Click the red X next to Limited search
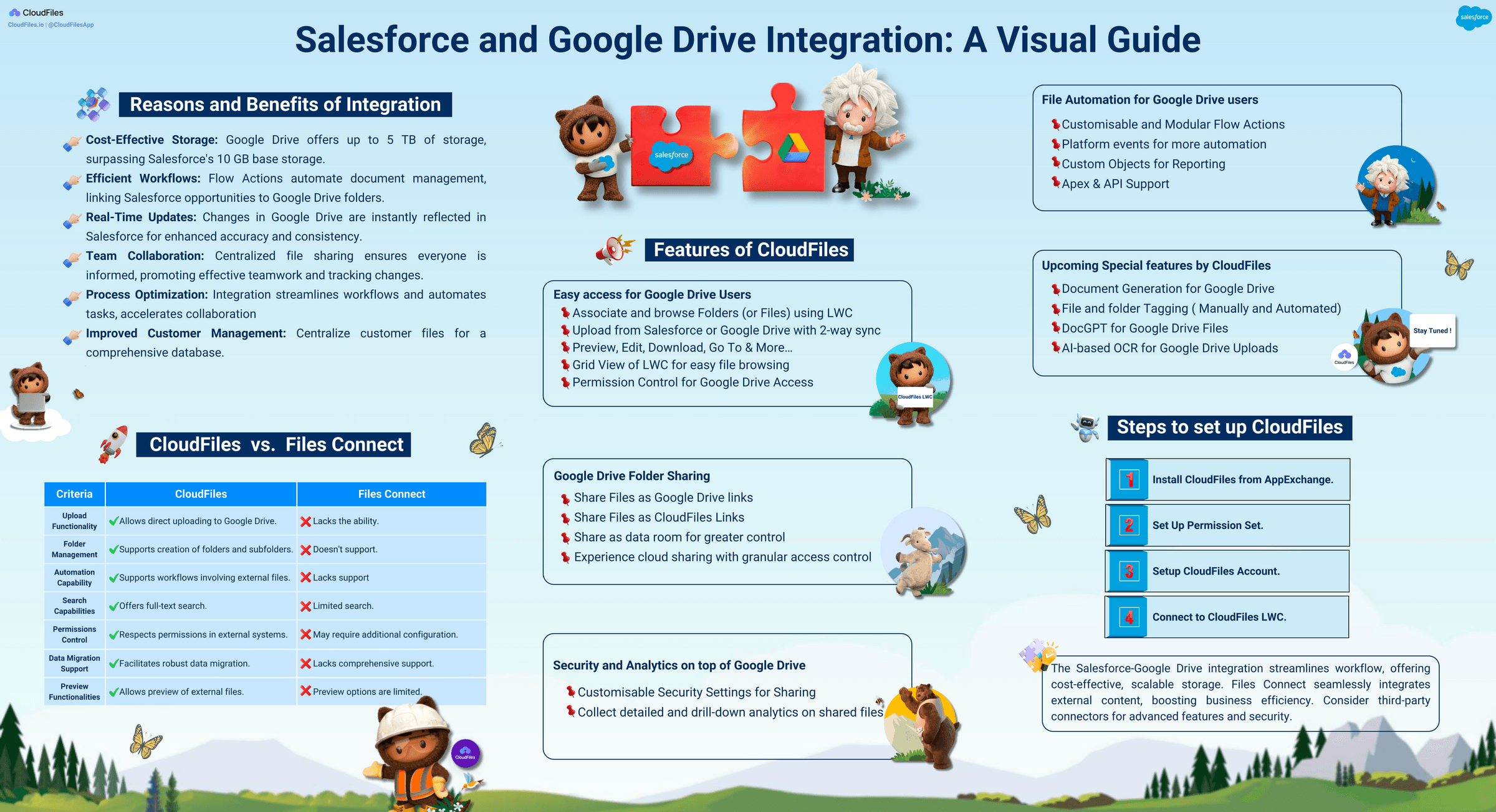 [305, 606]
